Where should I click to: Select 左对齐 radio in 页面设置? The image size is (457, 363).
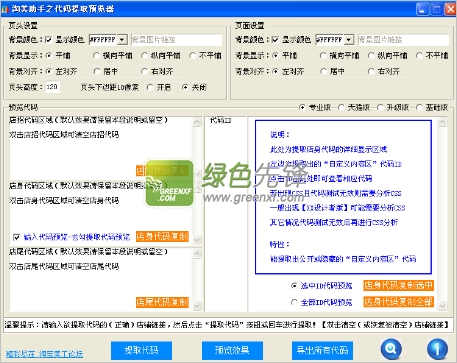point(275,71)
